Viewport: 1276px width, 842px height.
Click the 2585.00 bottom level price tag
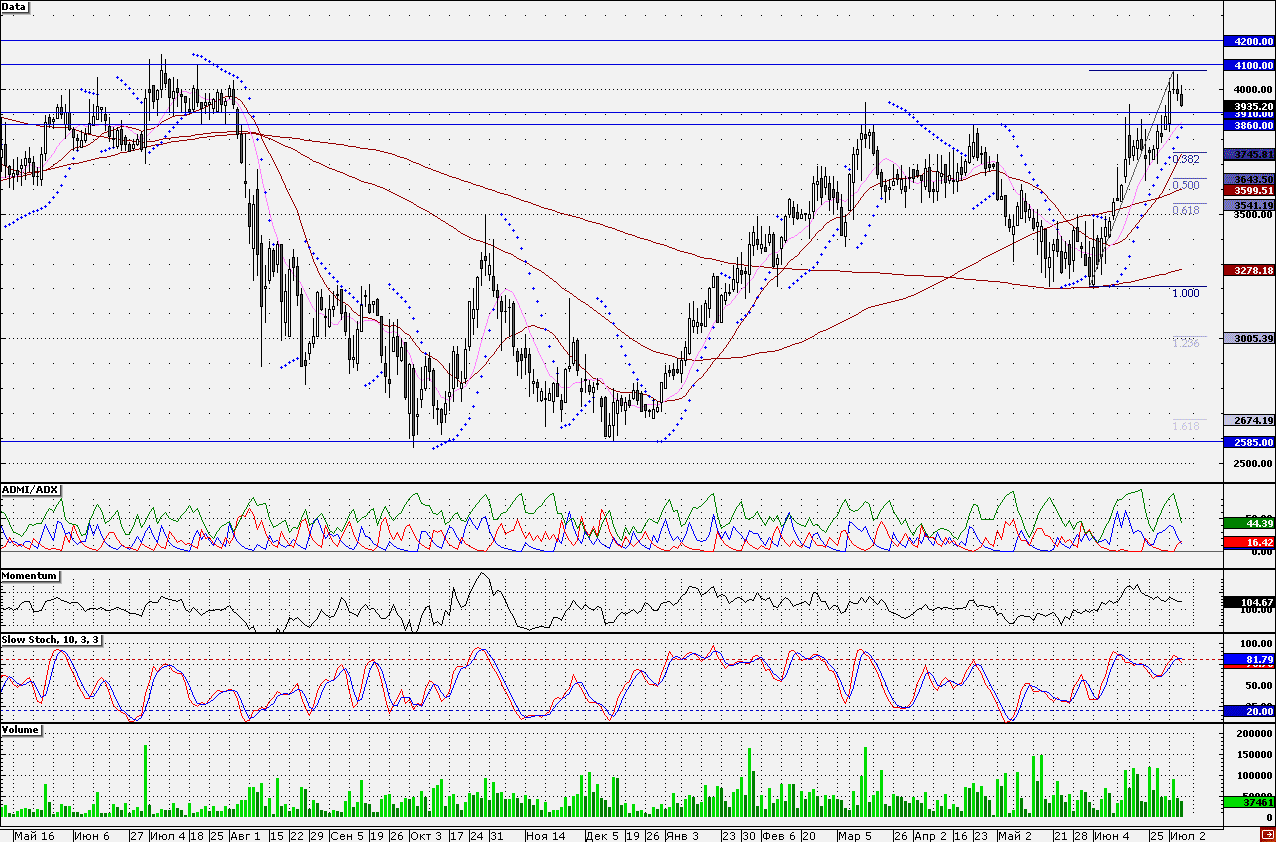[1250, 442]
